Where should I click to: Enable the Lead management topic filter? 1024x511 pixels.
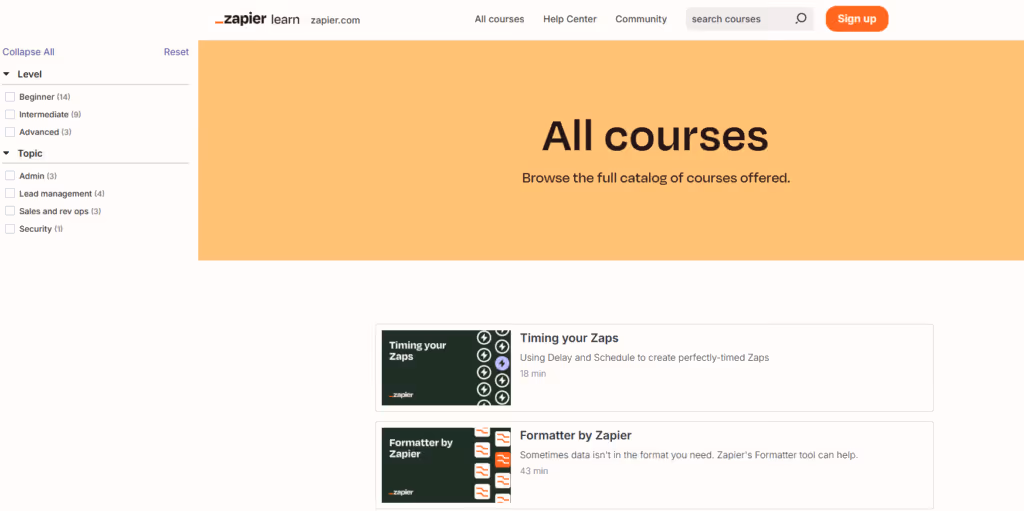tap(10, 193)
